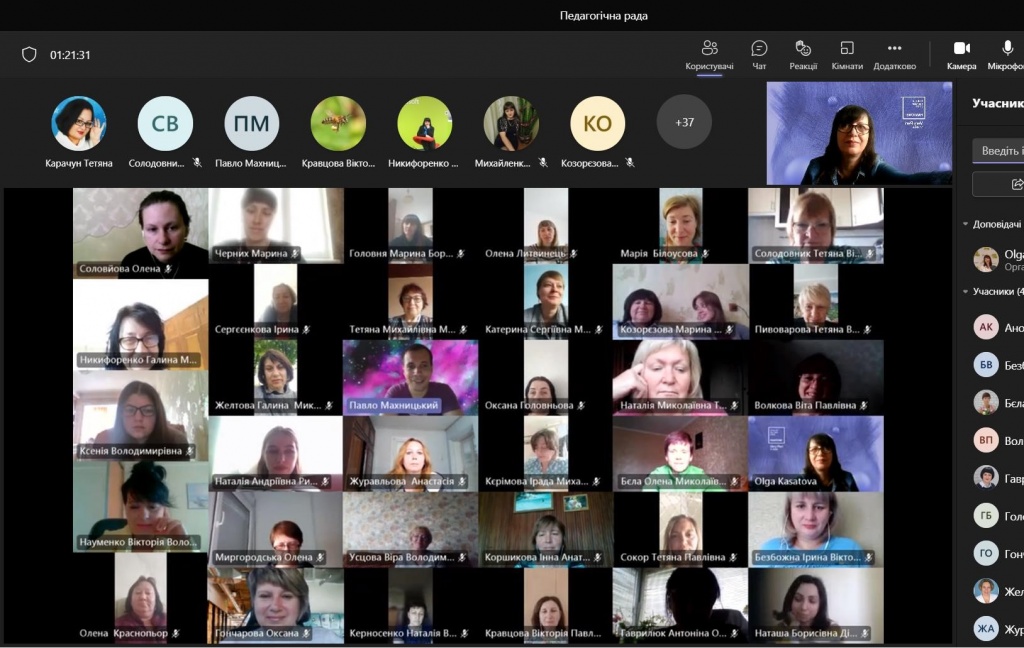Click the ПМ avatar of Павло Махницький
1024x648 pixels.
[252, 123]
